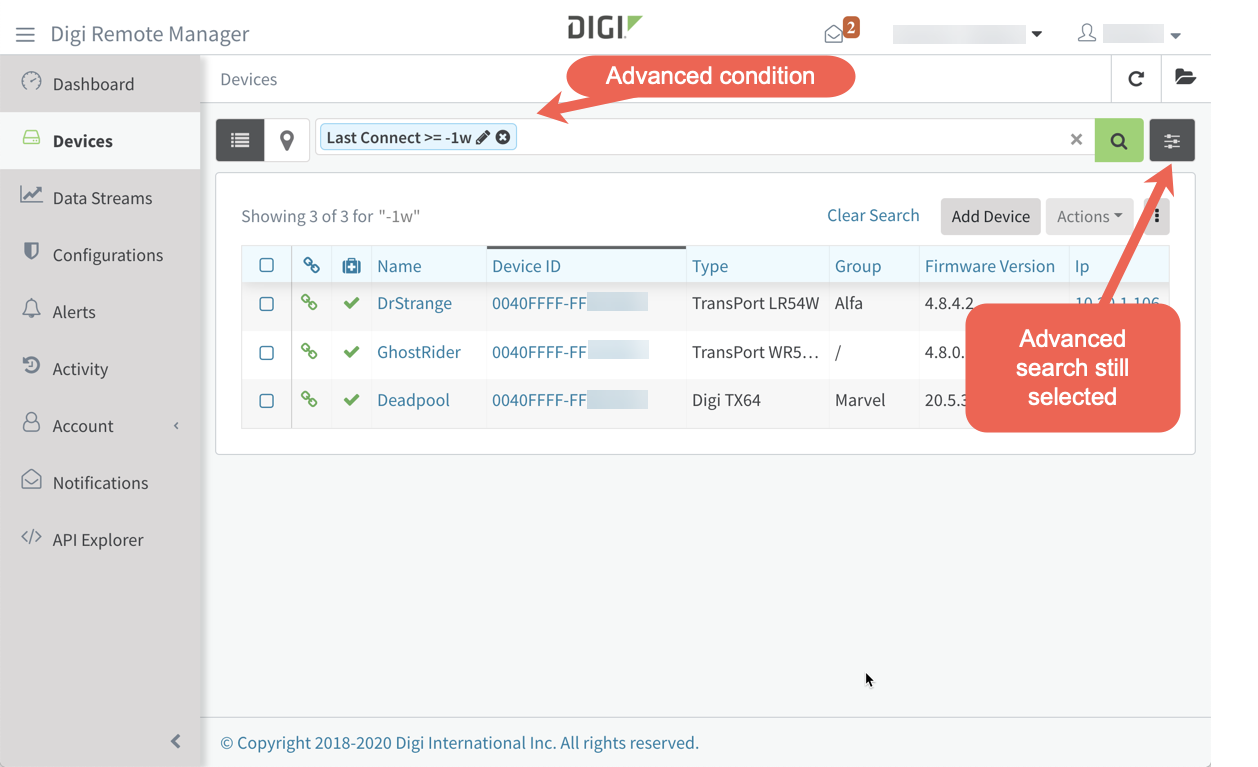This screenshot has height=767, width=1258.
Task: Click the Clear Search link
Action: [873, 215]
